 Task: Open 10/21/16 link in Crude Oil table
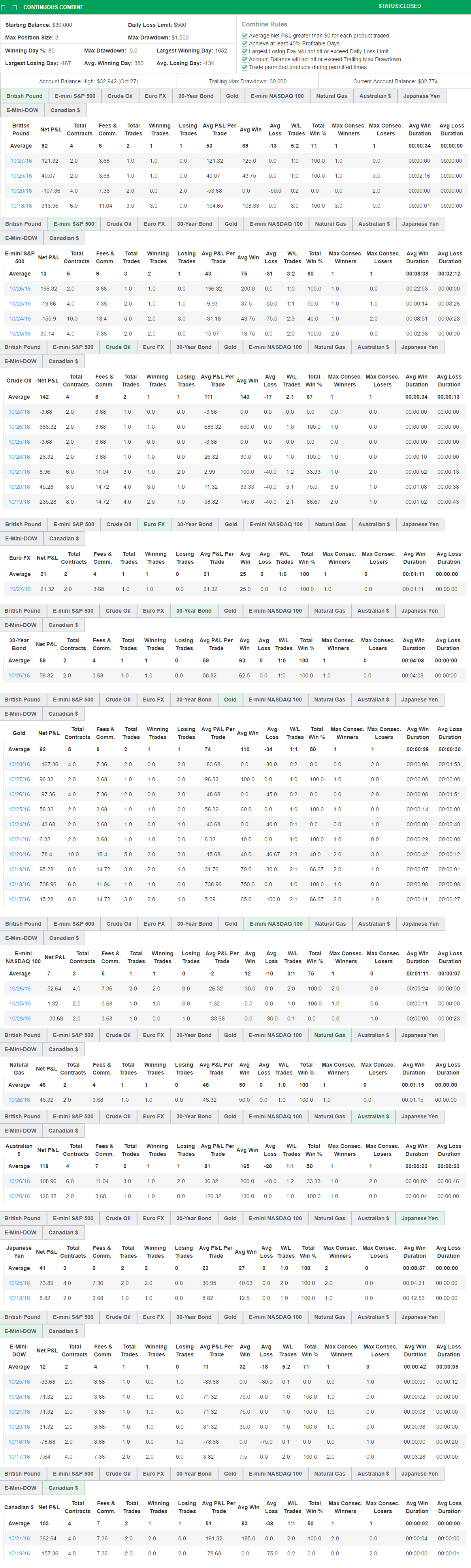(x=19, y=472)
